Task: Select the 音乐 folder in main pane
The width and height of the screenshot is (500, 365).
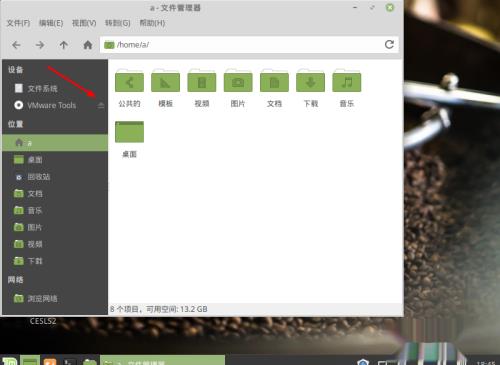Action: [347, 81]
